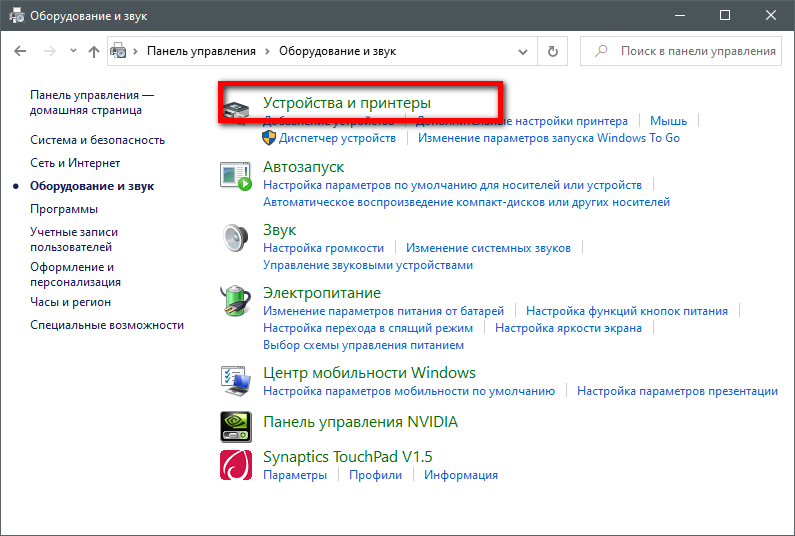
Task: Select Сеть и Интернет in sidebar
Action: tap(75, 163)
